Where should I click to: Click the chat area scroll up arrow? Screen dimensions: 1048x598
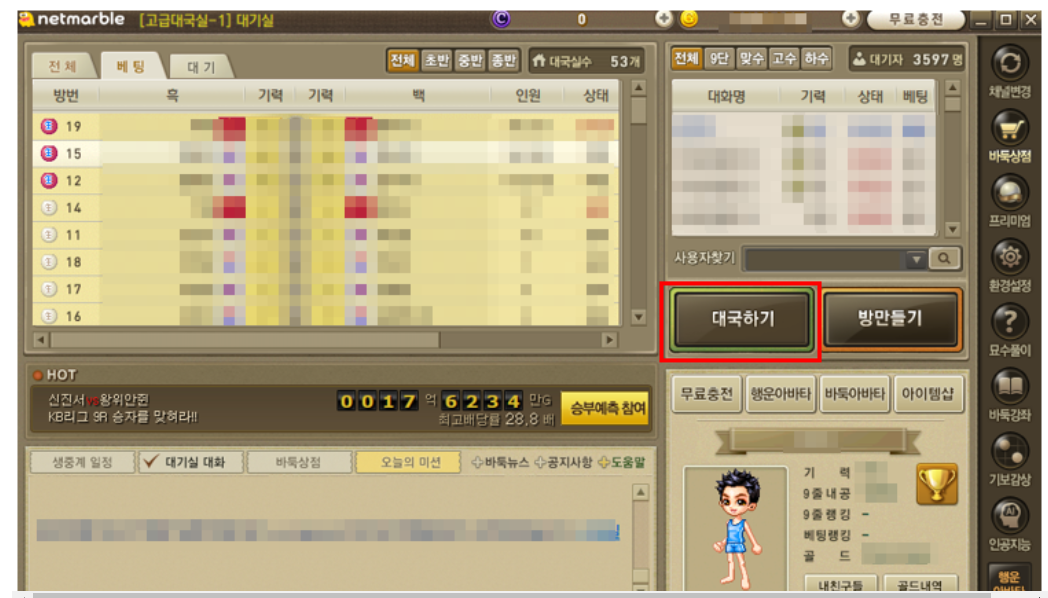[x=640, y=492]
